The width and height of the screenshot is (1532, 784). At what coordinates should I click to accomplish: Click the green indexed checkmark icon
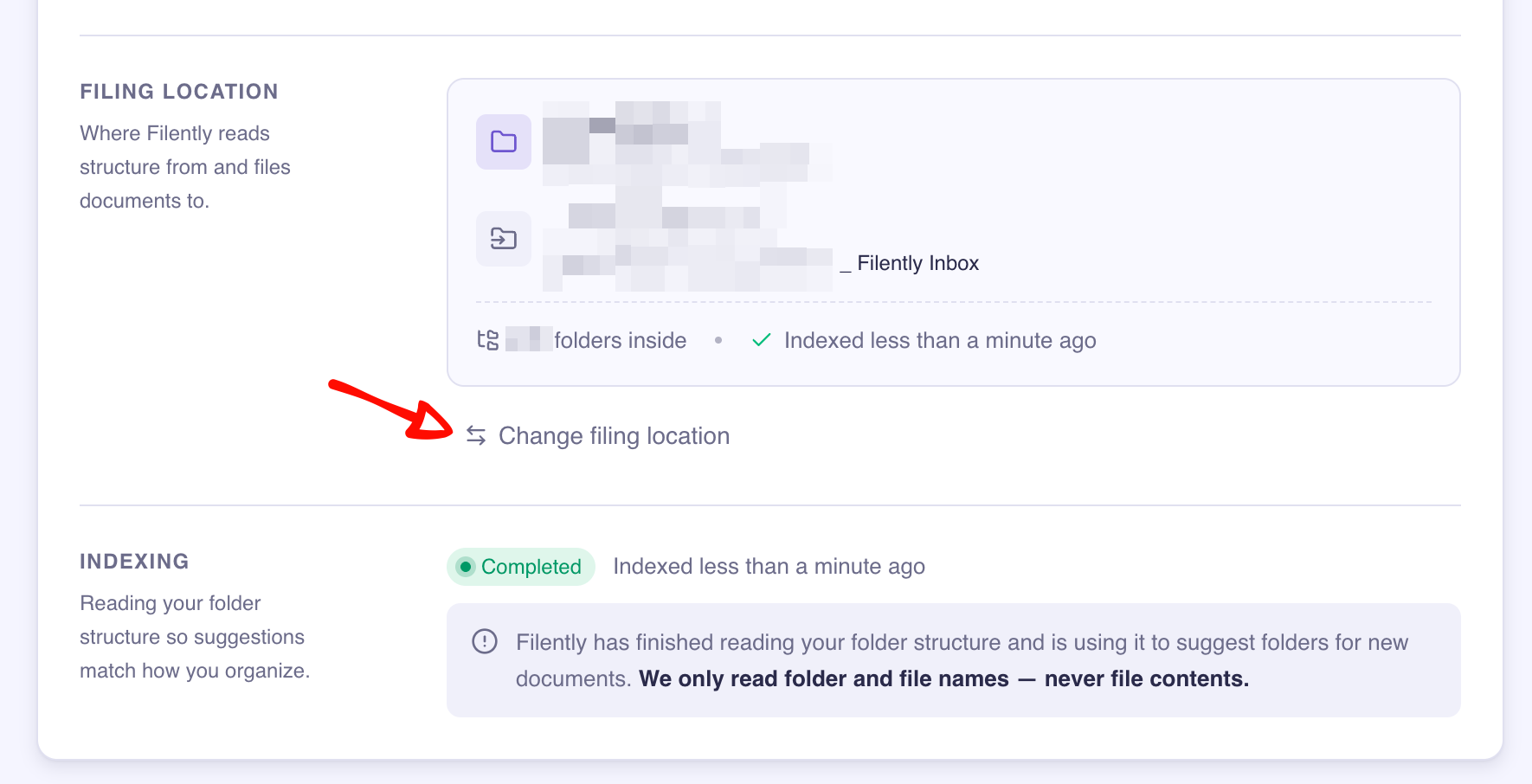click(x=762, y=340)
